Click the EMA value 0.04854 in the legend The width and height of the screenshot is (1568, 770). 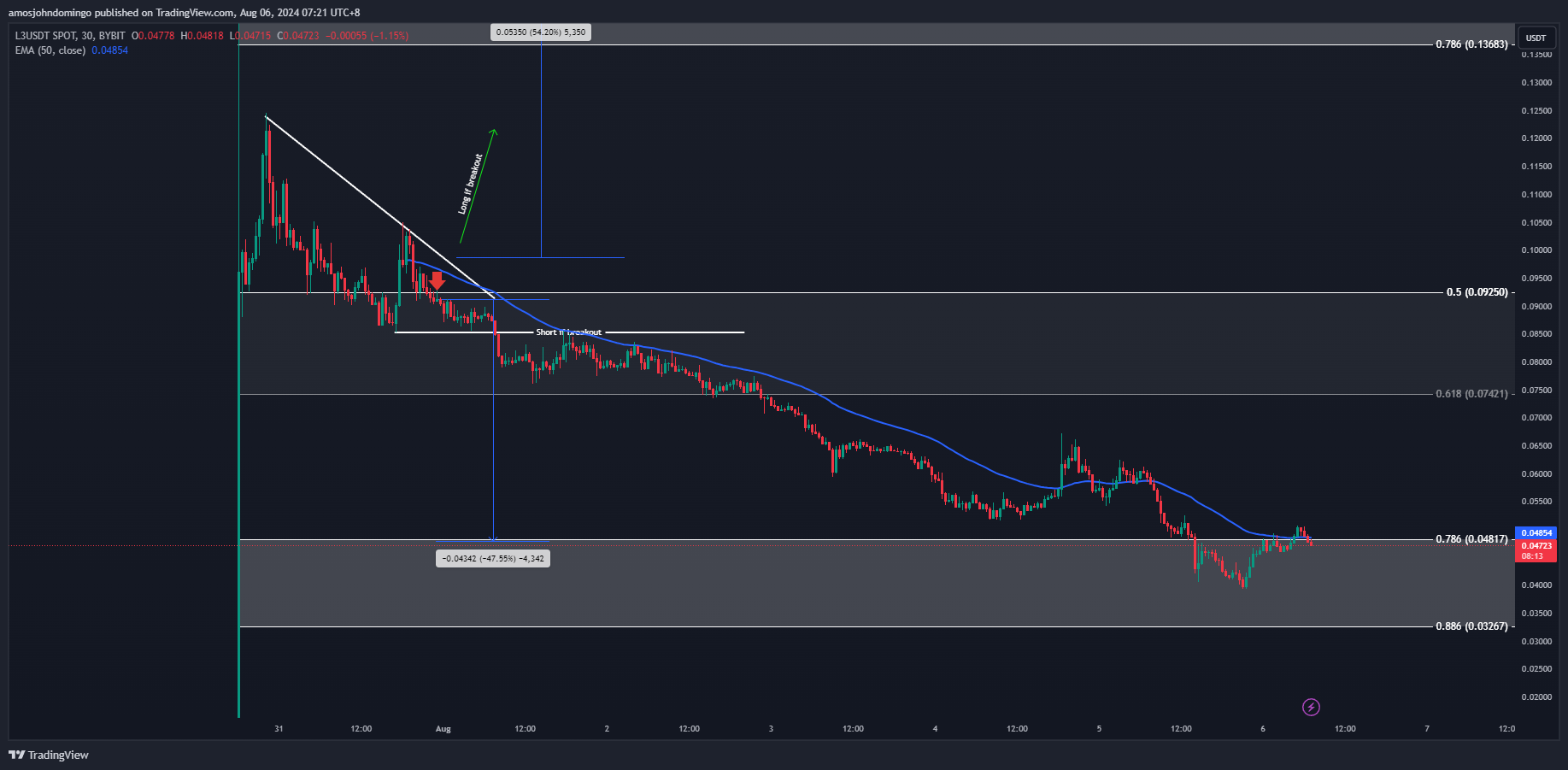[109, 50]
